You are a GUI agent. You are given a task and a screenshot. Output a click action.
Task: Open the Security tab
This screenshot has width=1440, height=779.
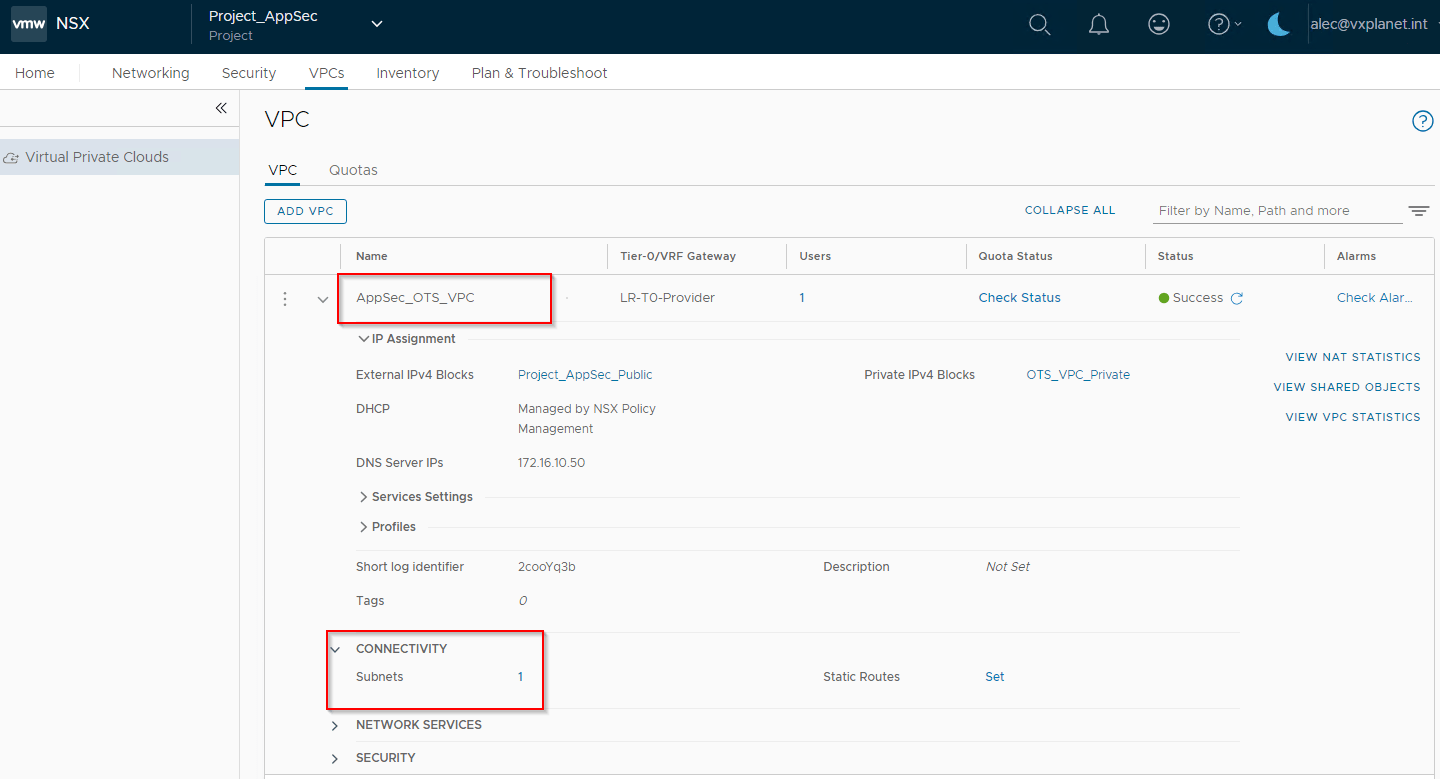coord(249,73)
